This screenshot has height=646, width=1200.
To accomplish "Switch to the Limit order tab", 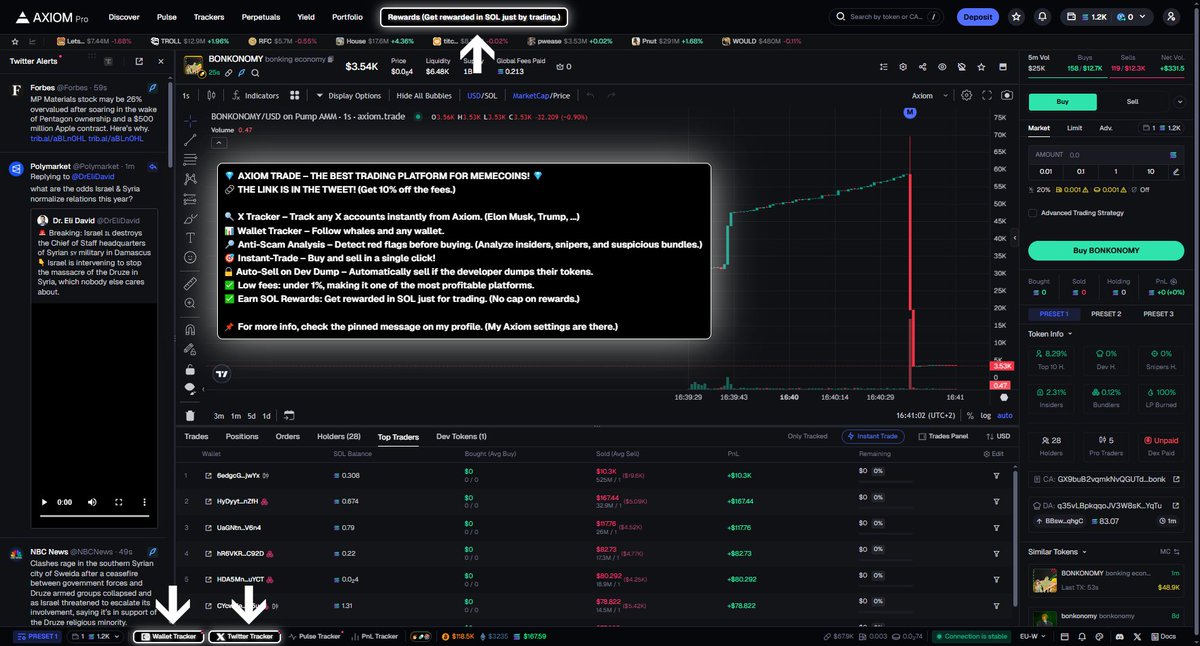I will [x=1074, y=128].
